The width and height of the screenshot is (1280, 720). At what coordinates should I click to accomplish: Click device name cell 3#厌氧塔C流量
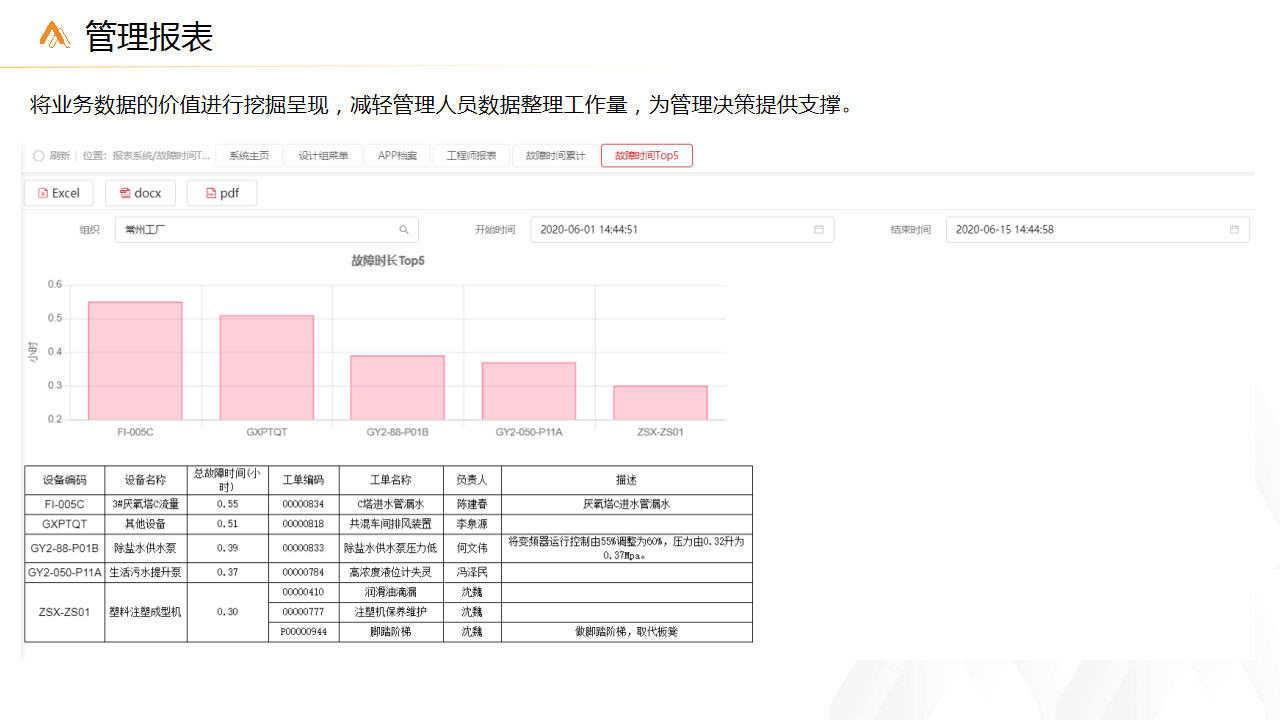[x=145, y=505]
